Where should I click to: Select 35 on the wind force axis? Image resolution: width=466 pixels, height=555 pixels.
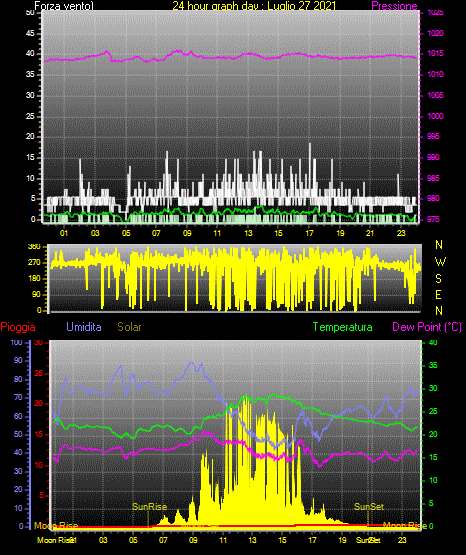30,75
